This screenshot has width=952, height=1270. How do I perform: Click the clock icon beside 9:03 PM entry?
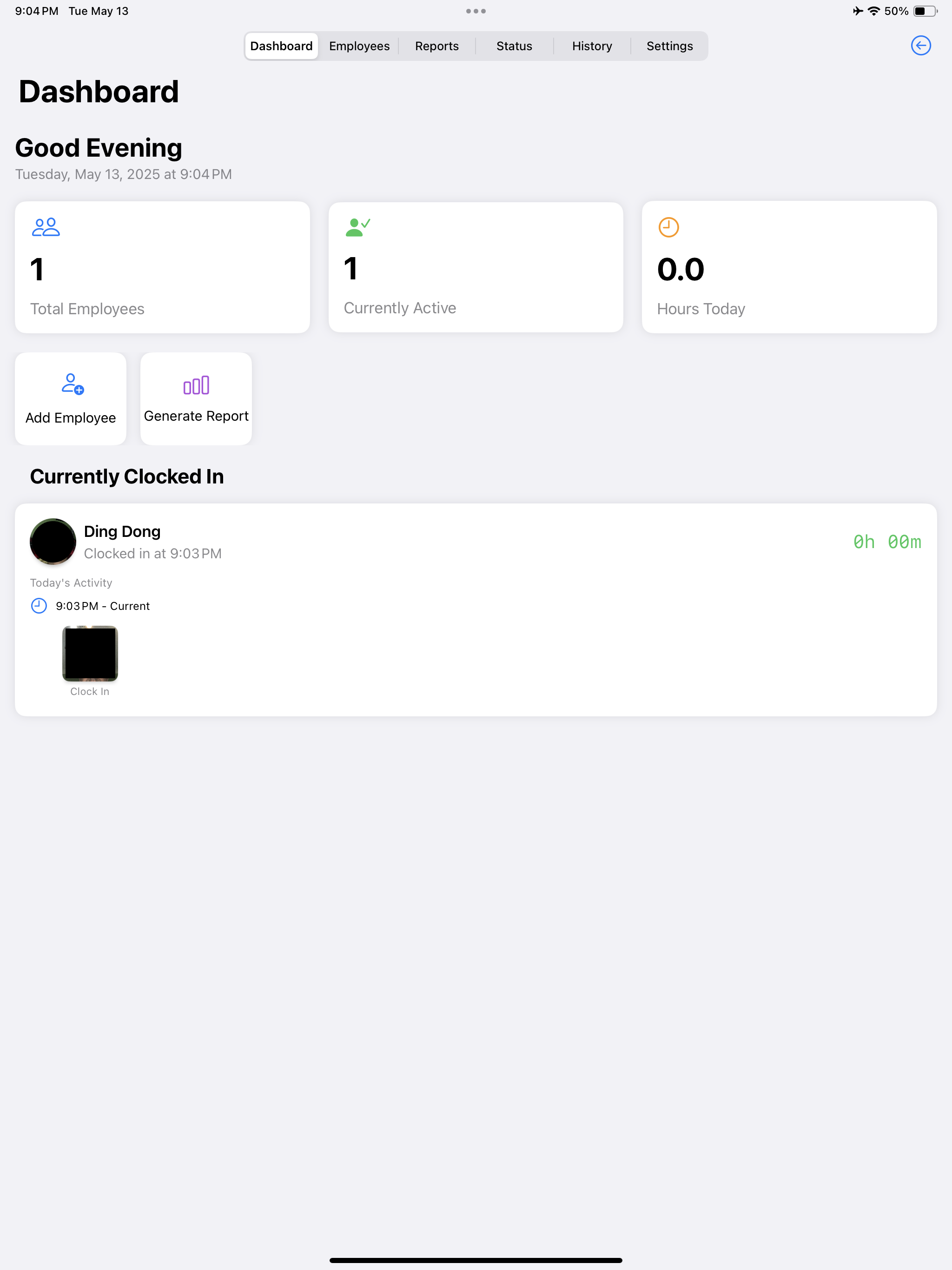click(39, 605)
